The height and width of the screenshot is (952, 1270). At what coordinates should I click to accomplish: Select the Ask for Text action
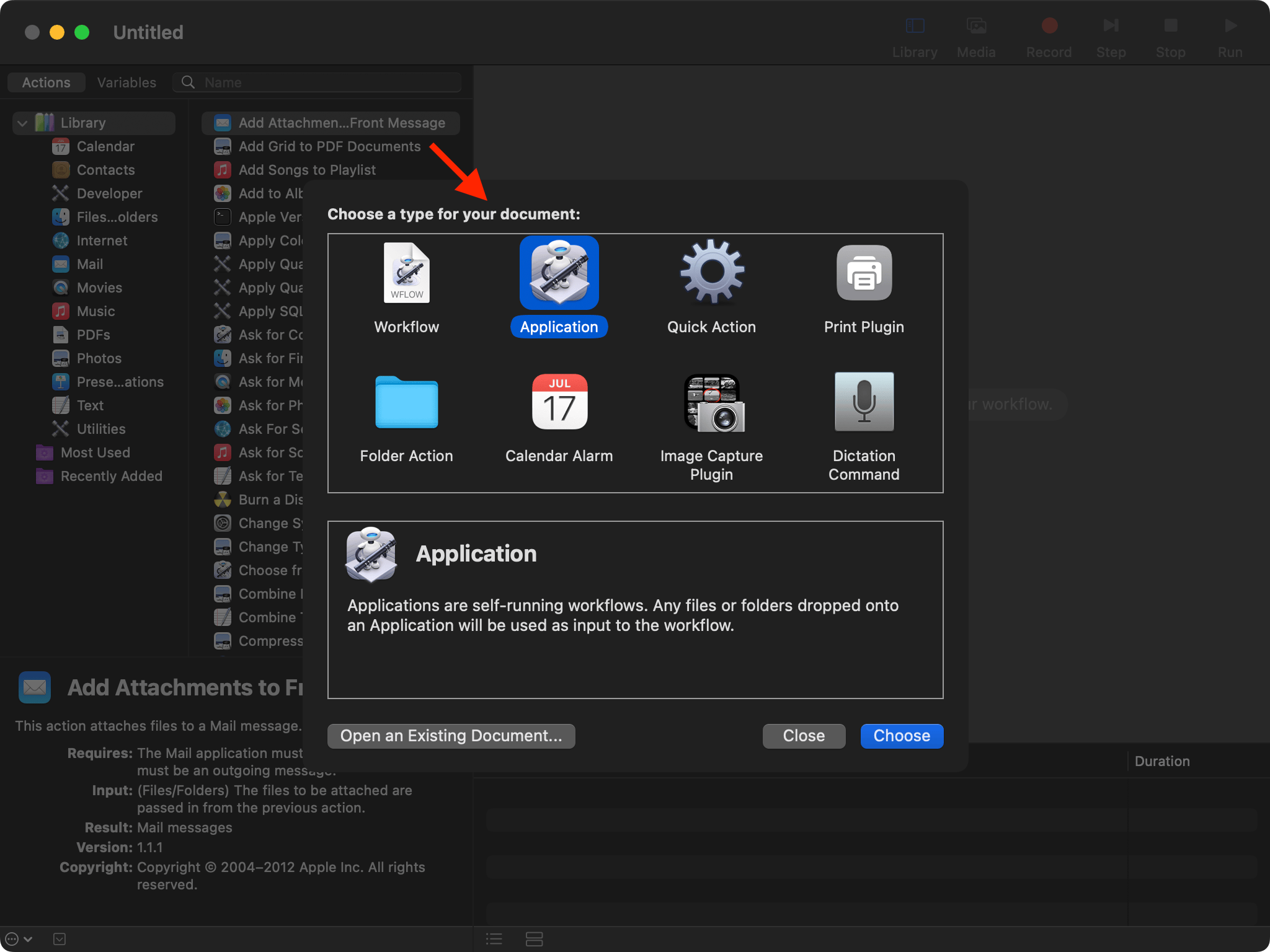pyautogui.click(x=257, y=476)
